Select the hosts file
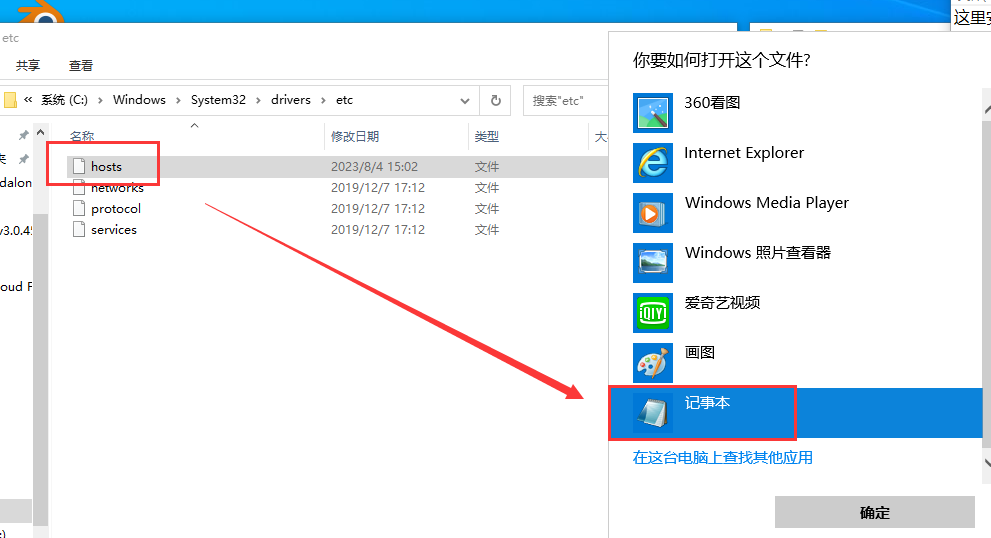991x538 pixels. click(106, 167)
